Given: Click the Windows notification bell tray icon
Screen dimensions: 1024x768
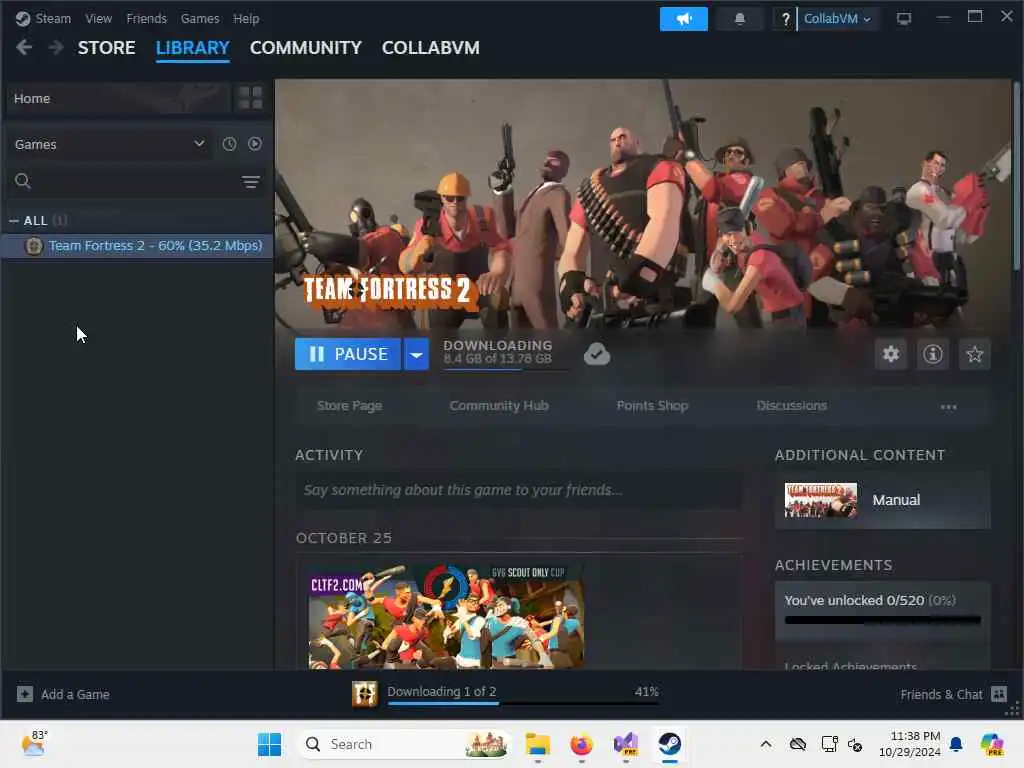Looking at the screenshot, I should tap(956, 744).
